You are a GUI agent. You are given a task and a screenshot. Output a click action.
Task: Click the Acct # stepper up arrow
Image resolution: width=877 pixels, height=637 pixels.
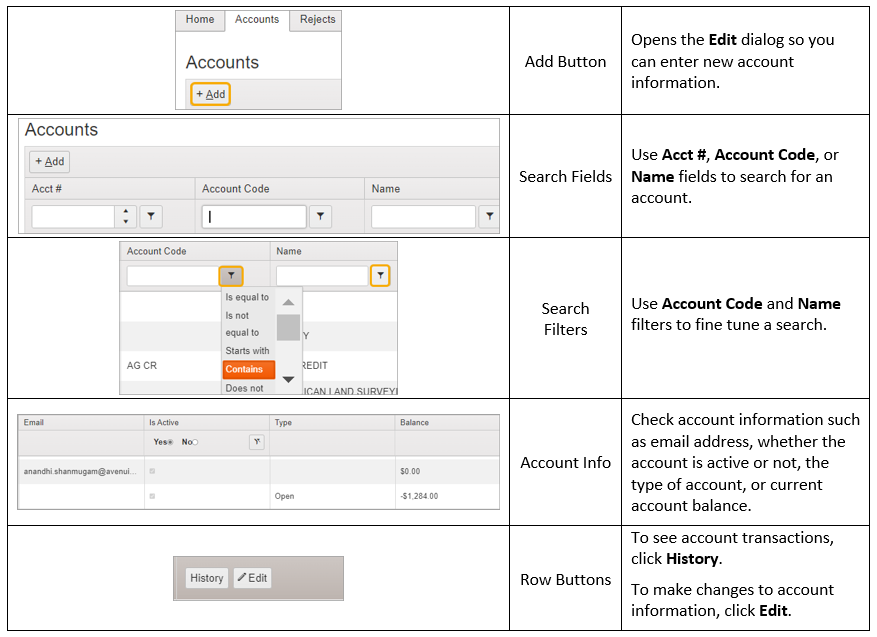126,211
